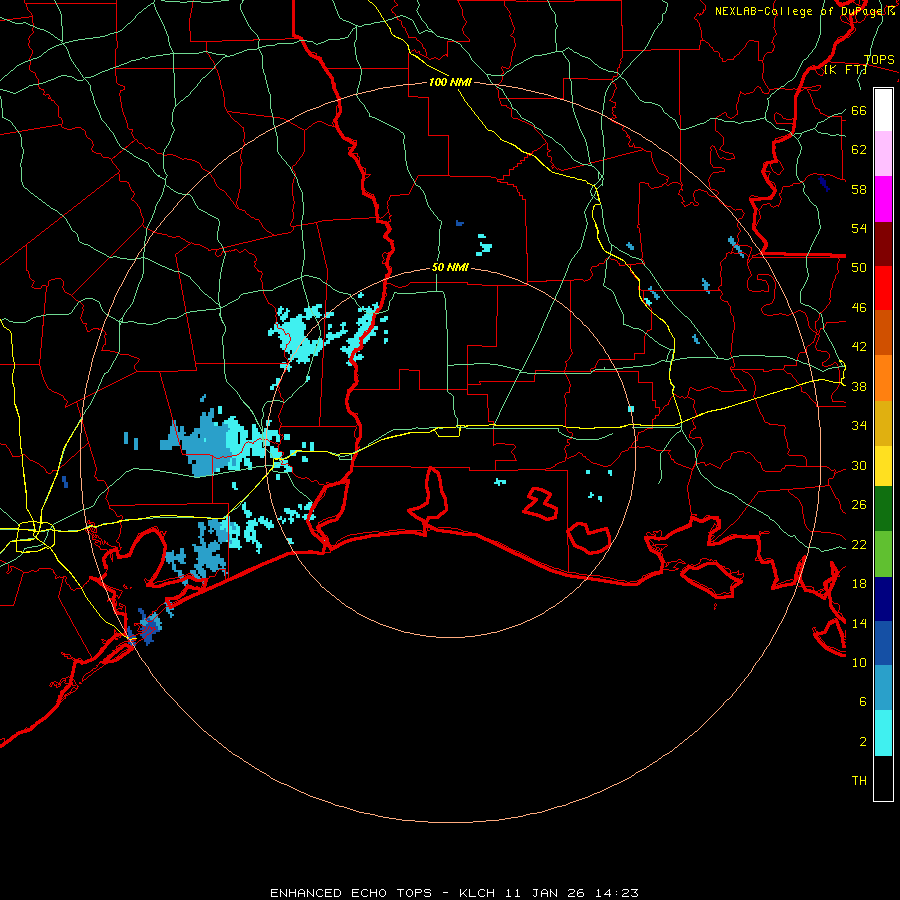The height and width of the screenshot is (900, 900).
Task: Click the light pink 62 kft legend swatch
Action: point(883,153)
